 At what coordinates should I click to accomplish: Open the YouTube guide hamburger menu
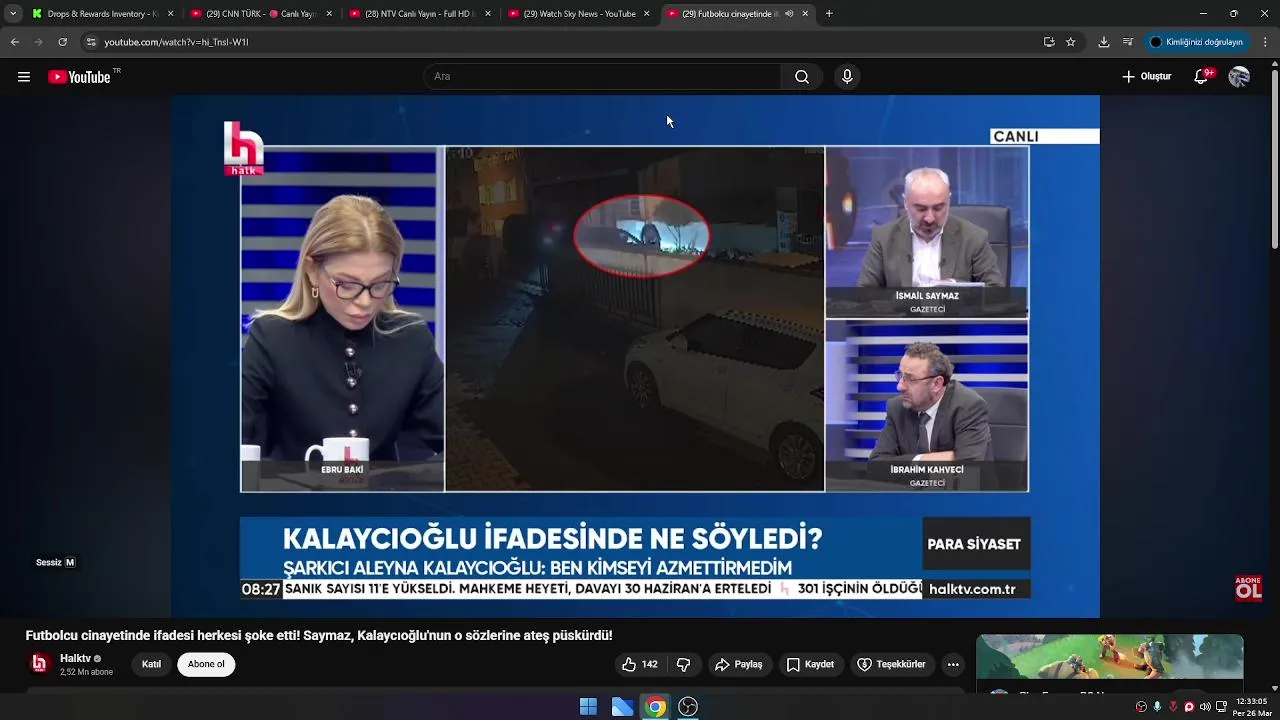click(24, 77)
